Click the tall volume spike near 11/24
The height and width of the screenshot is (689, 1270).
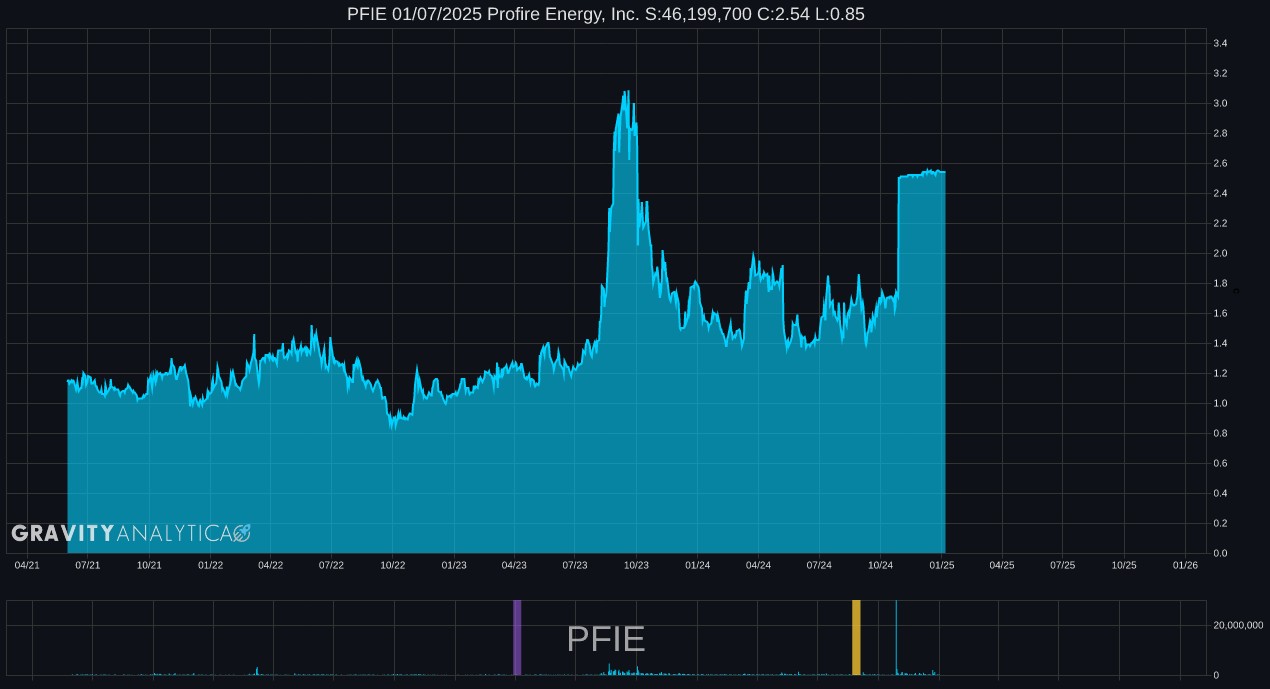click(896, 637)
